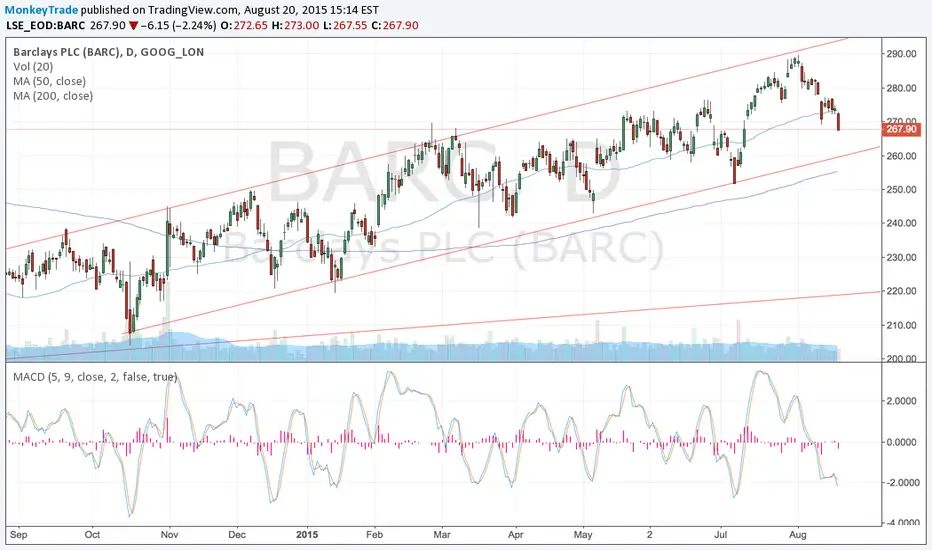Screen dimensions: 932x550
Task: Click the last red candlestick at 267.90
Action: [839, 121]
